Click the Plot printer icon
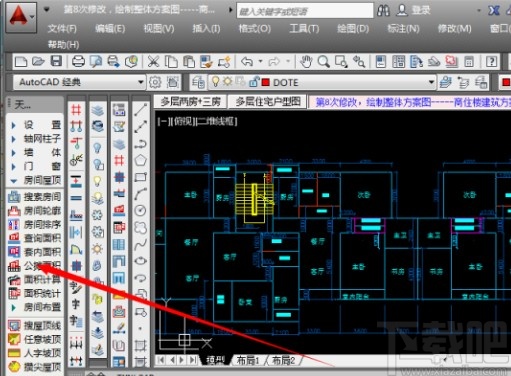This screenshot has width=511, height=376. (x=78, y=62)
